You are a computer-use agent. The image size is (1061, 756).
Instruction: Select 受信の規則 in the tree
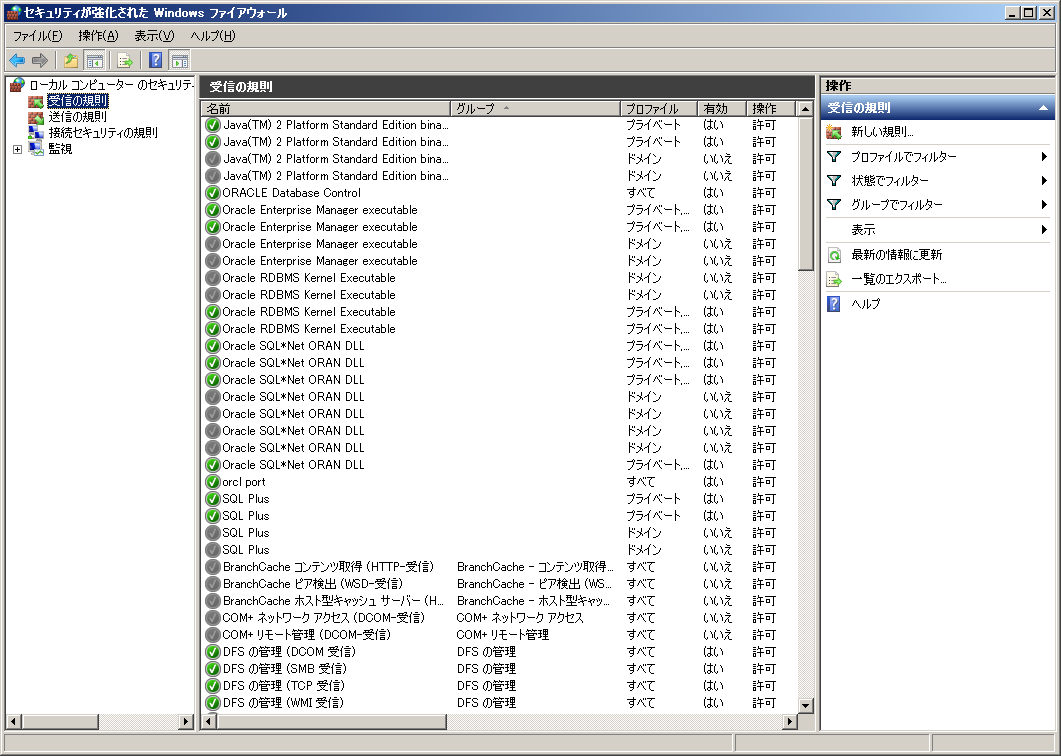pos(78,101)
